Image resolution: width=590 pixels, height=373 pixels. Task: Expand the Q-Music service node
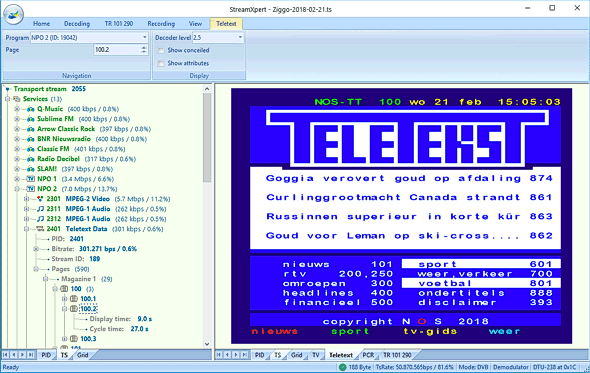17,109
